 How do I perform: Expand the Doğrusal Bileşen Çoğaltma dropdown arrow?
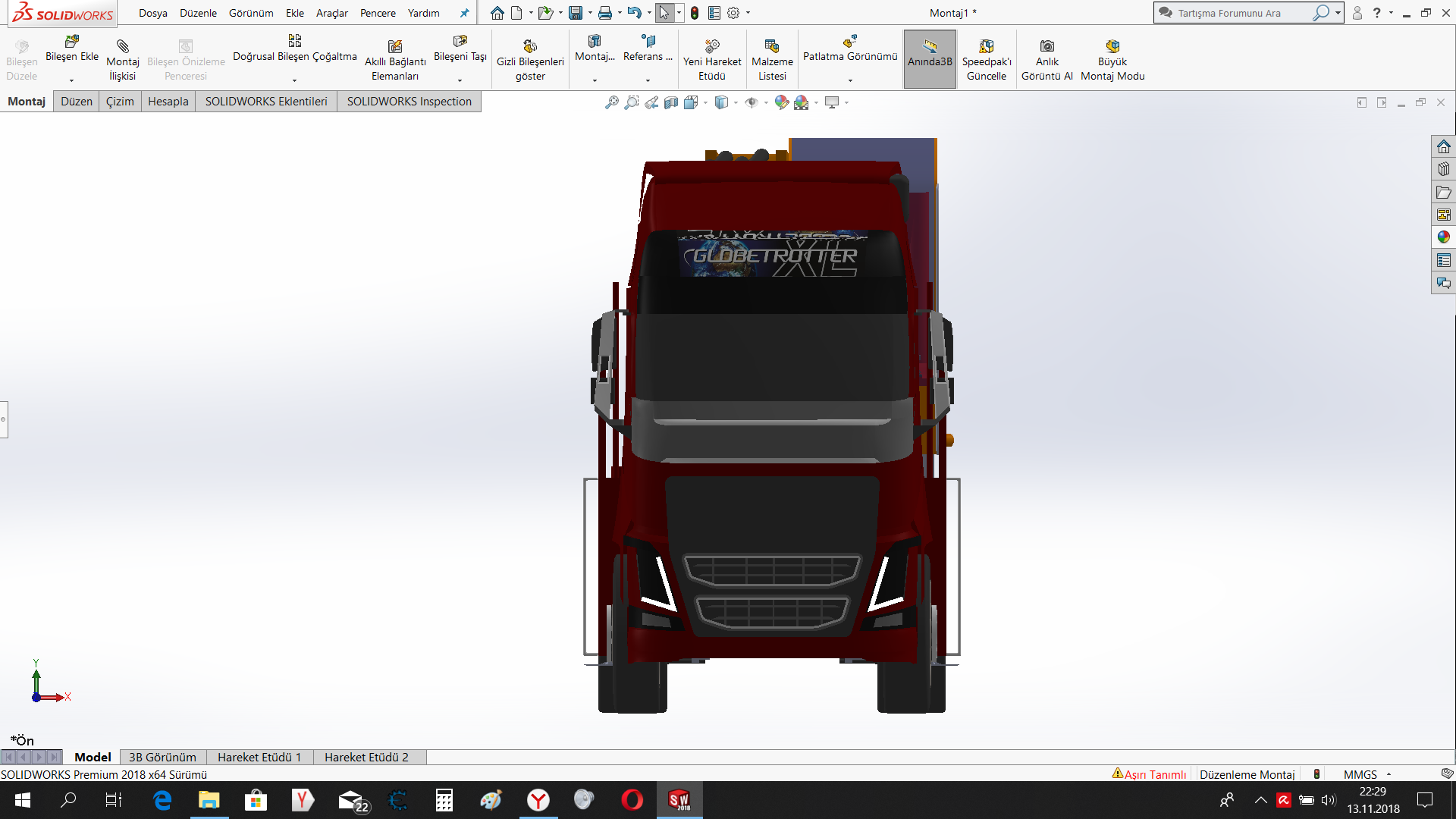pyautogui.click(x=295, y=80)
